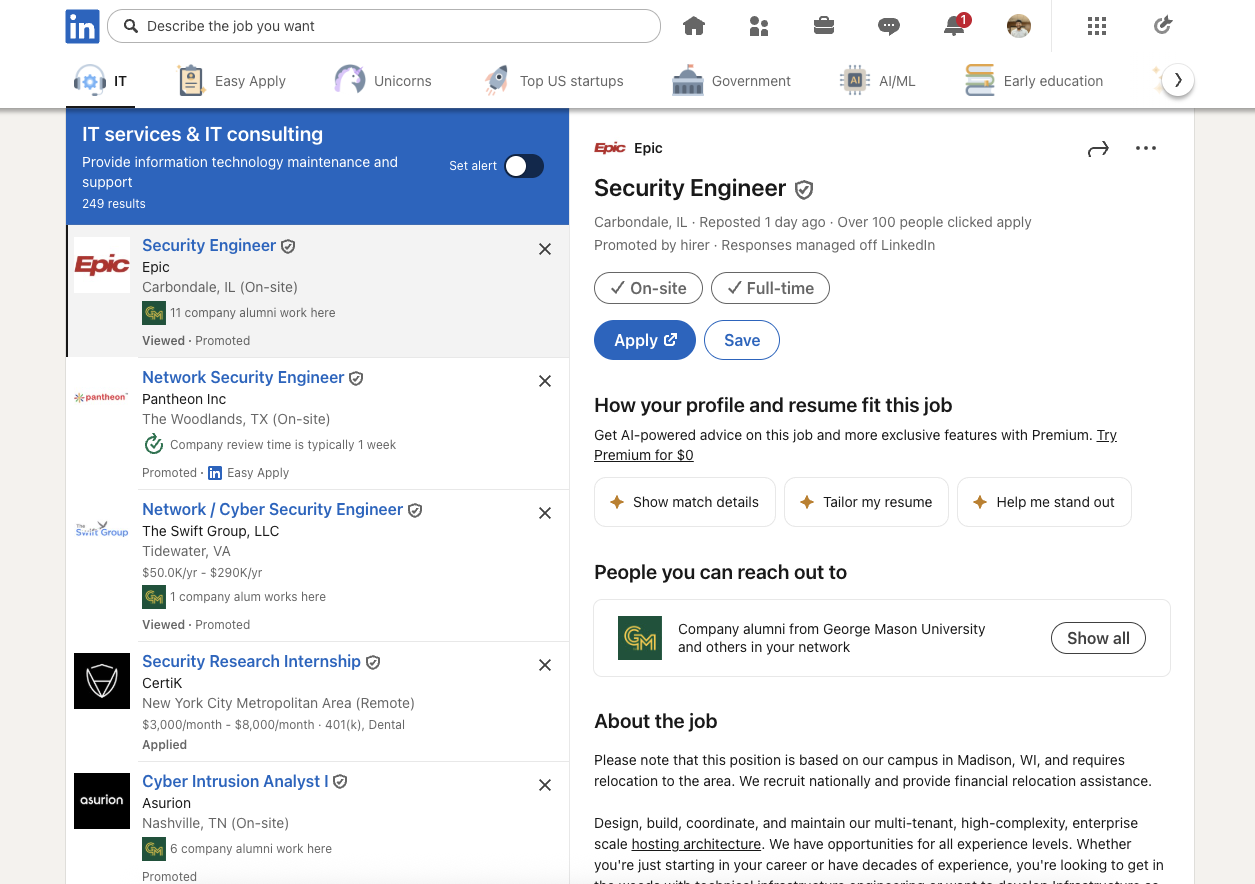1255x884 pixels.
Task: Click the job search input field
Action: 384,26
